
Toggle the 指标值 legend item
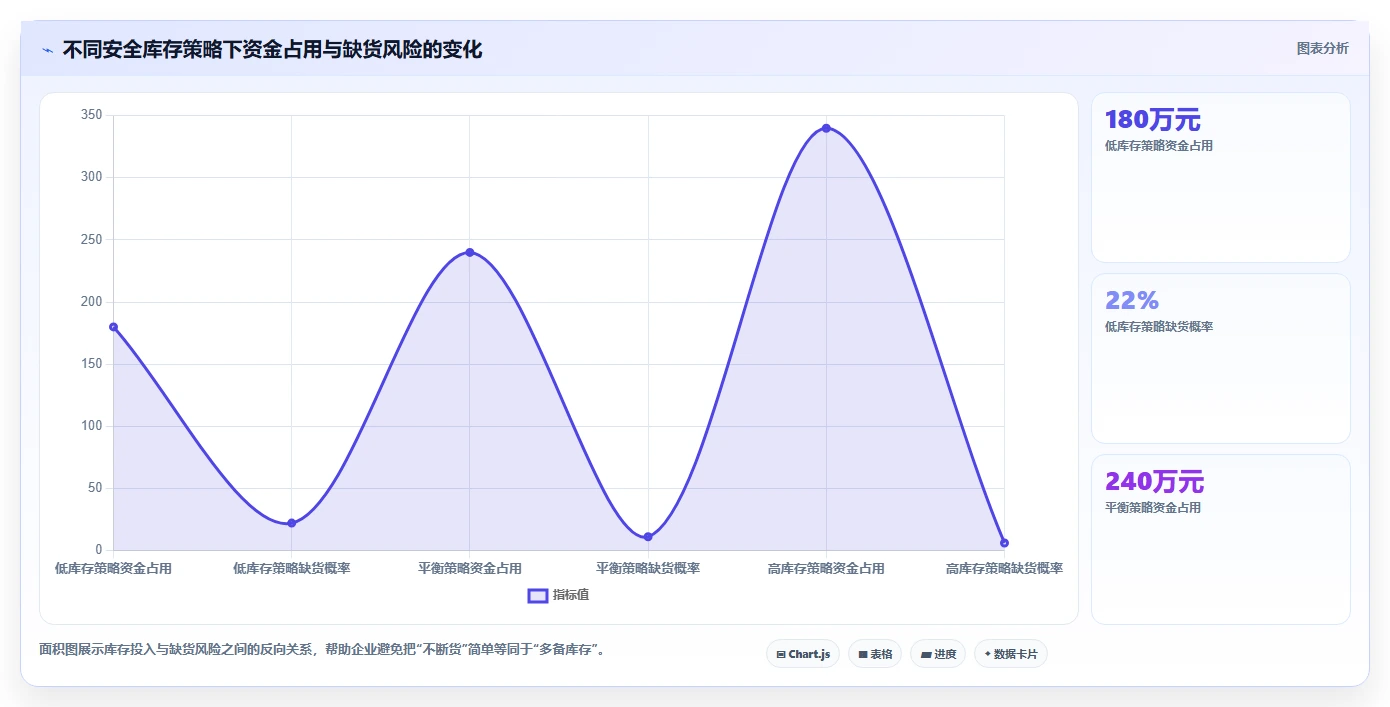[x=558, y=595]
